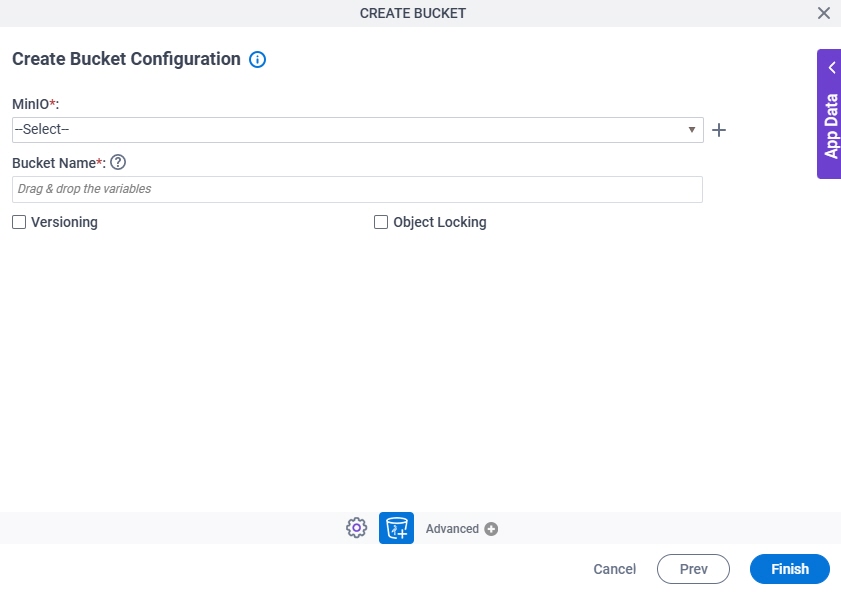The height and width of the screenshot is (592, 841).
Task: Expand the App Data side panel
Action: click(x=829, y=114)
